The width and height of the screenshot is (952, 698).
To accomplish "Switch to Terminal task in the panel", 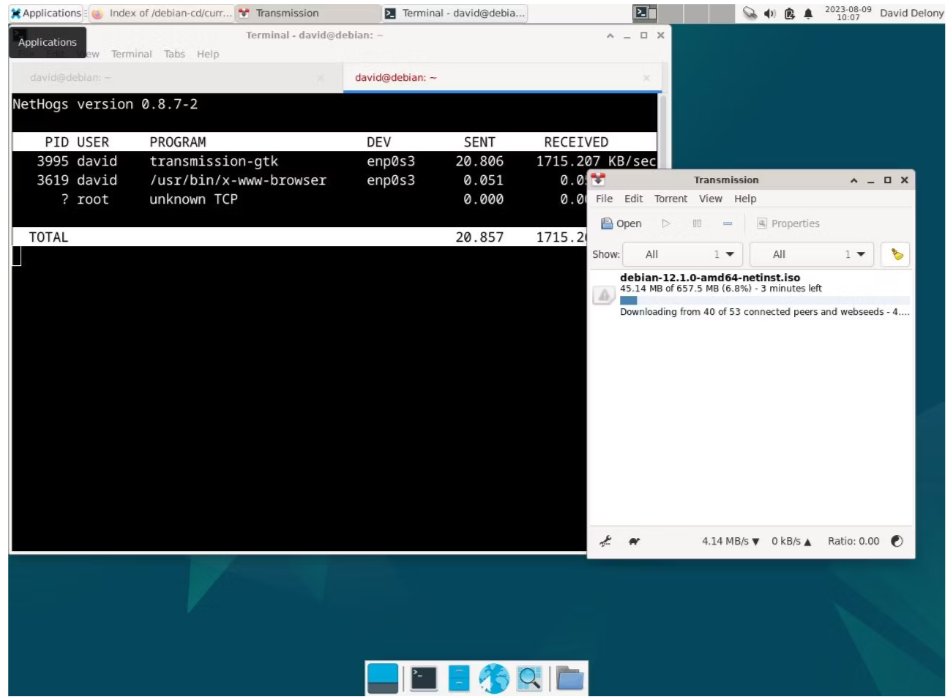I will pyautogui.click(x=455, y=13).
